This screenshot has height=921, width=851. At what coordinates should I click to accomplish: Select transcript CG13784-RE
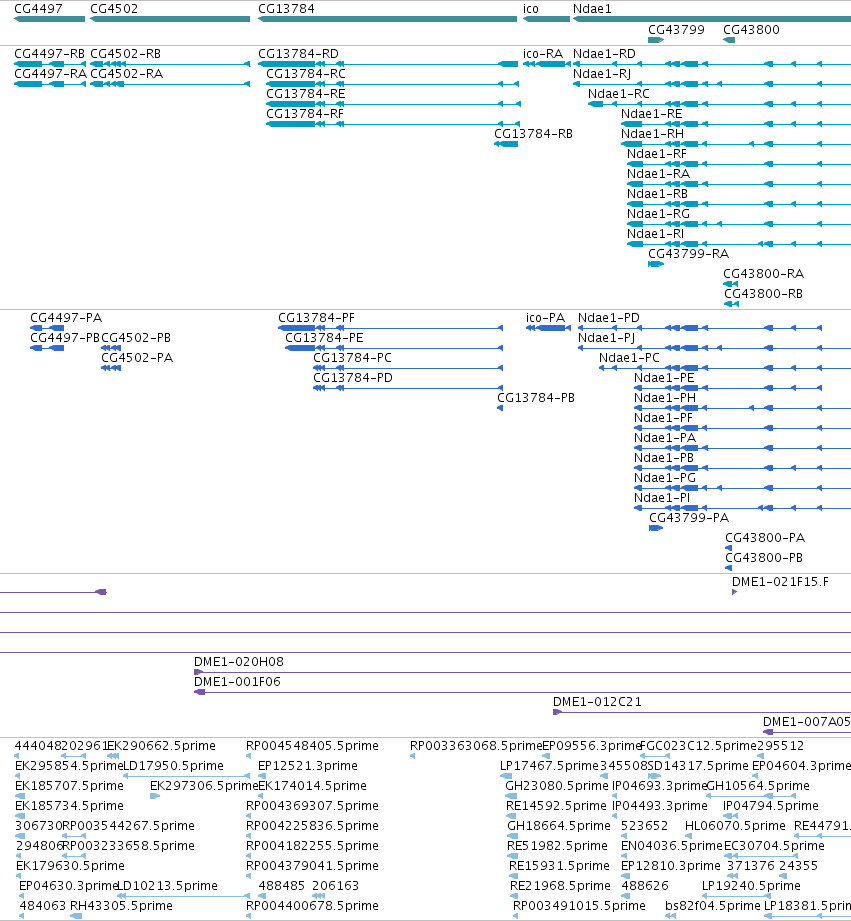pos(306,94)
